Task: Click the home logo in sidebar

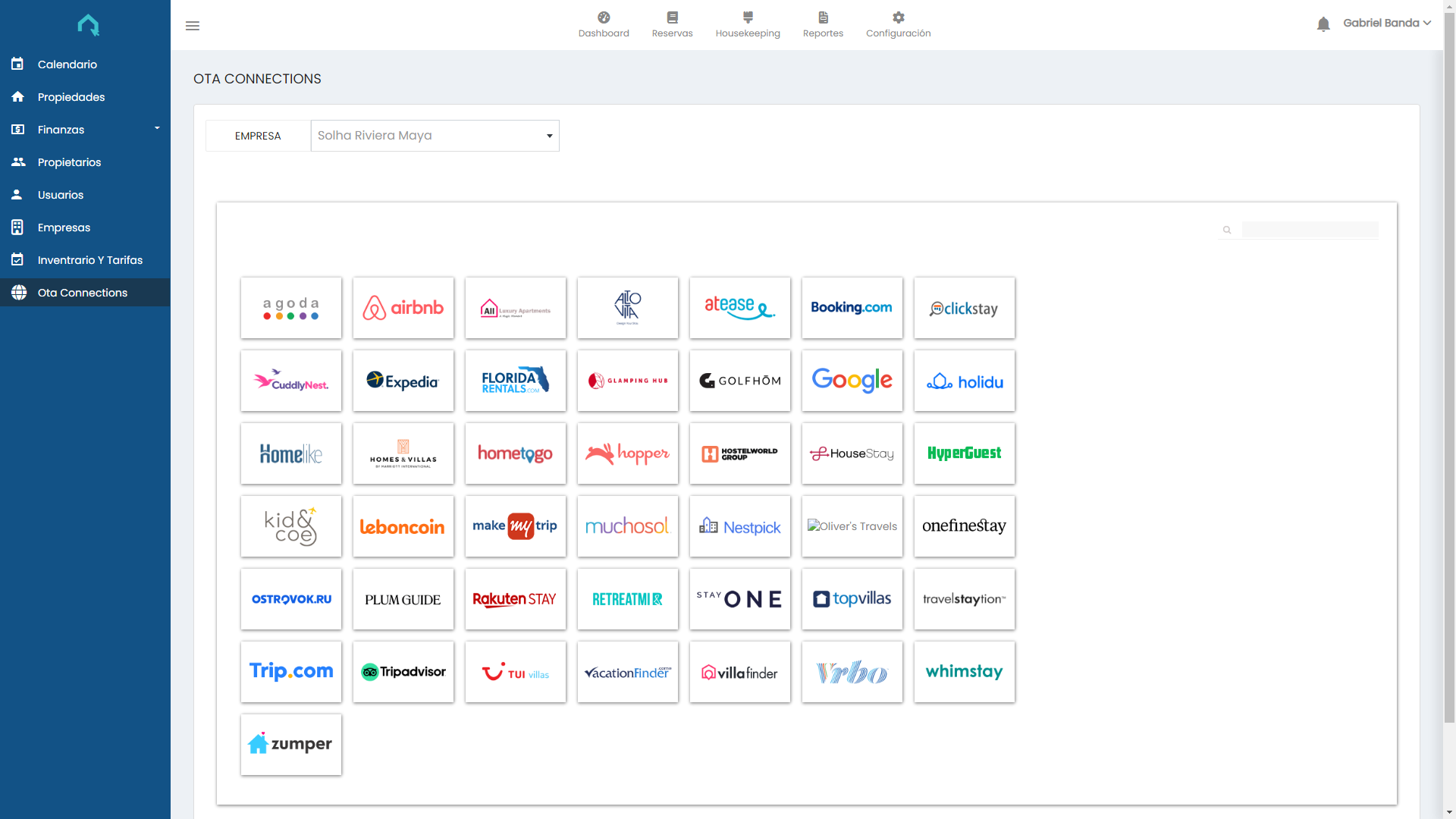Action: click(x=88, y=25)
